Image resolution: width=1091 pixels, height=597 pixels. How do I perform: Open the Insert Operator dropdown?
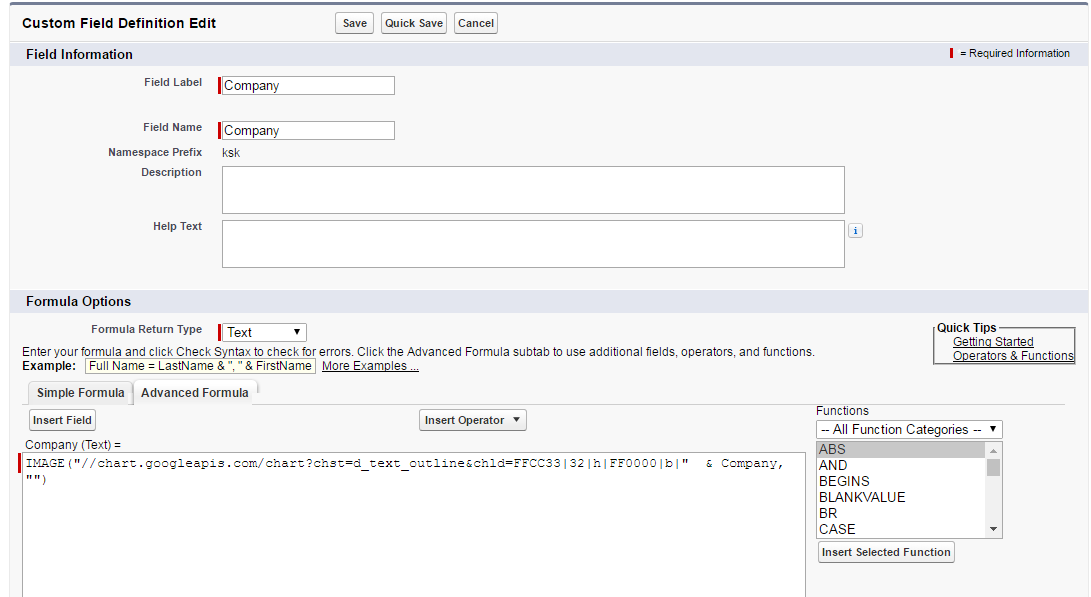[x=472, y=419]
